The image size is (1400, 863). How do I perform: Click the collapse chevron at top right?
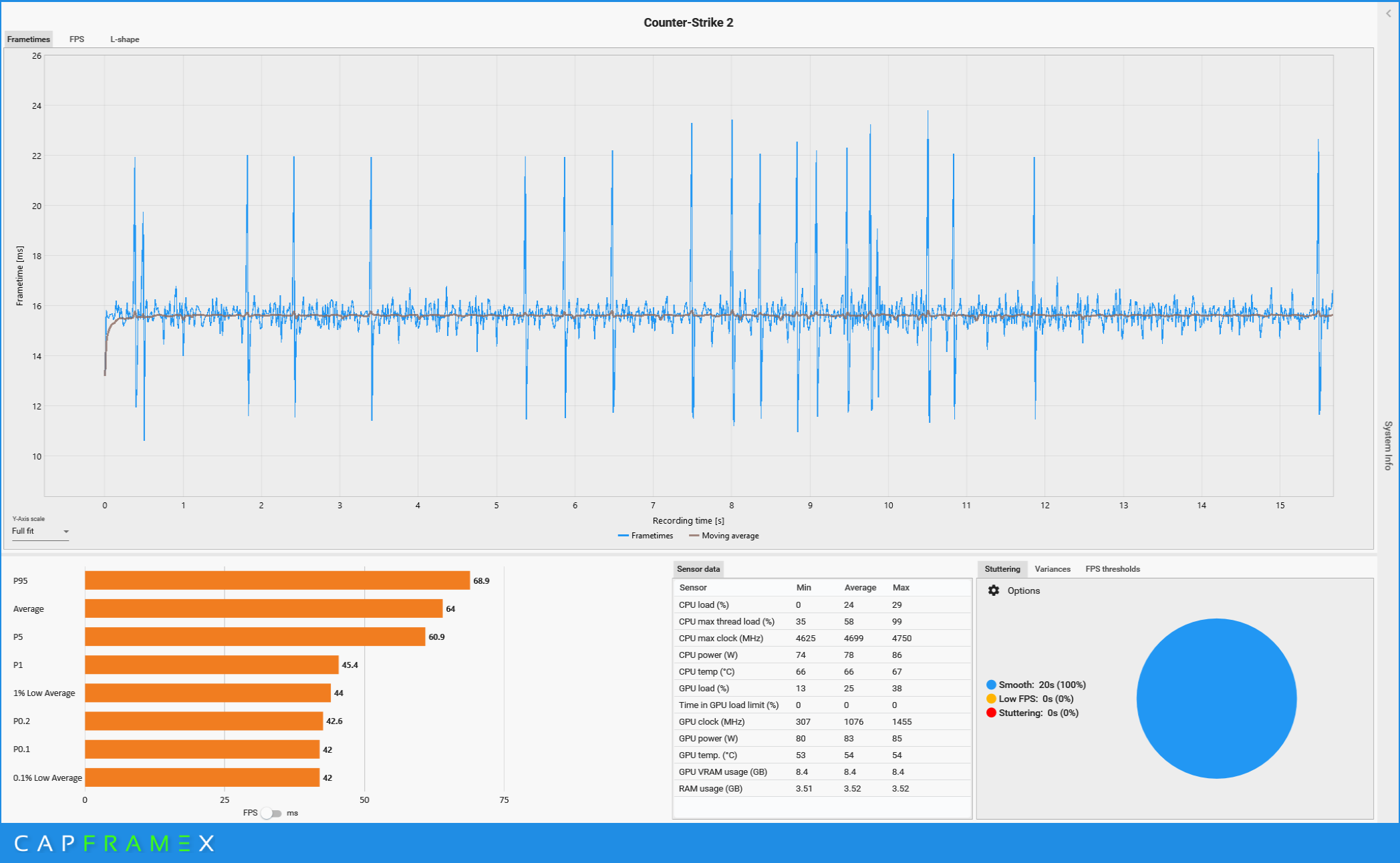pos(1388,13)
